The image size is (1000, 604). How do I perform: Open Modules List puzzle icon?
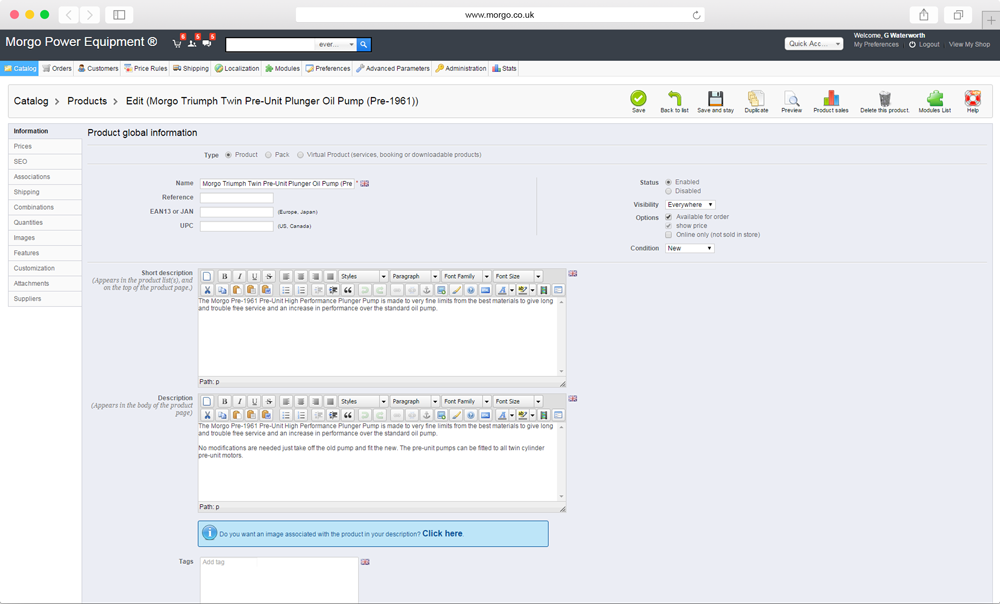[x=935, y=98]
